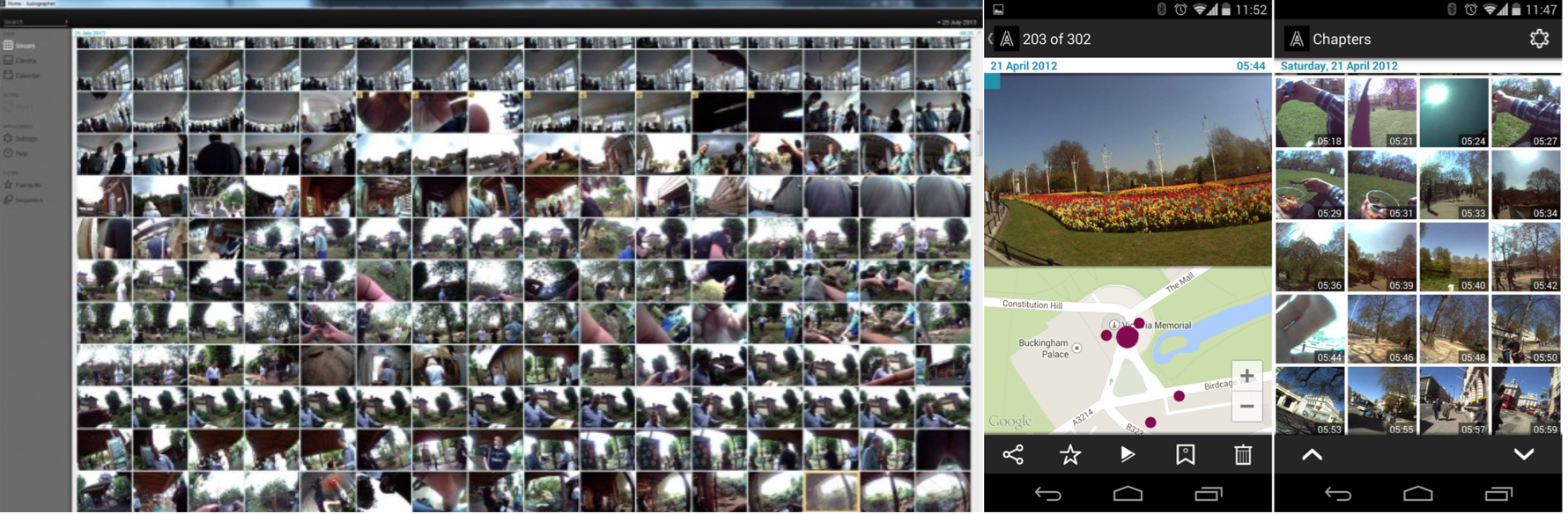Click the tulip garden photo in viewer
Viewport: 1568px width, 514px height.
pyautogui.click(x=1128, y=170)
